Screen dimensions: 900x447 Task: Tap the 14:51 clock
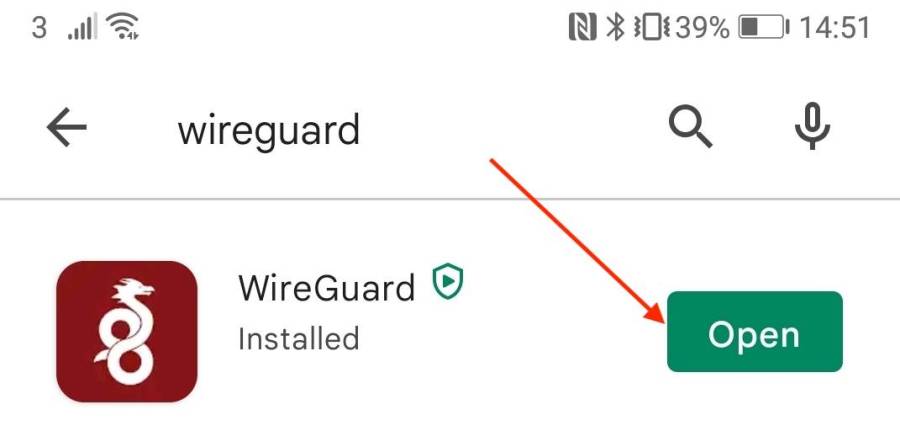[835, 27]
